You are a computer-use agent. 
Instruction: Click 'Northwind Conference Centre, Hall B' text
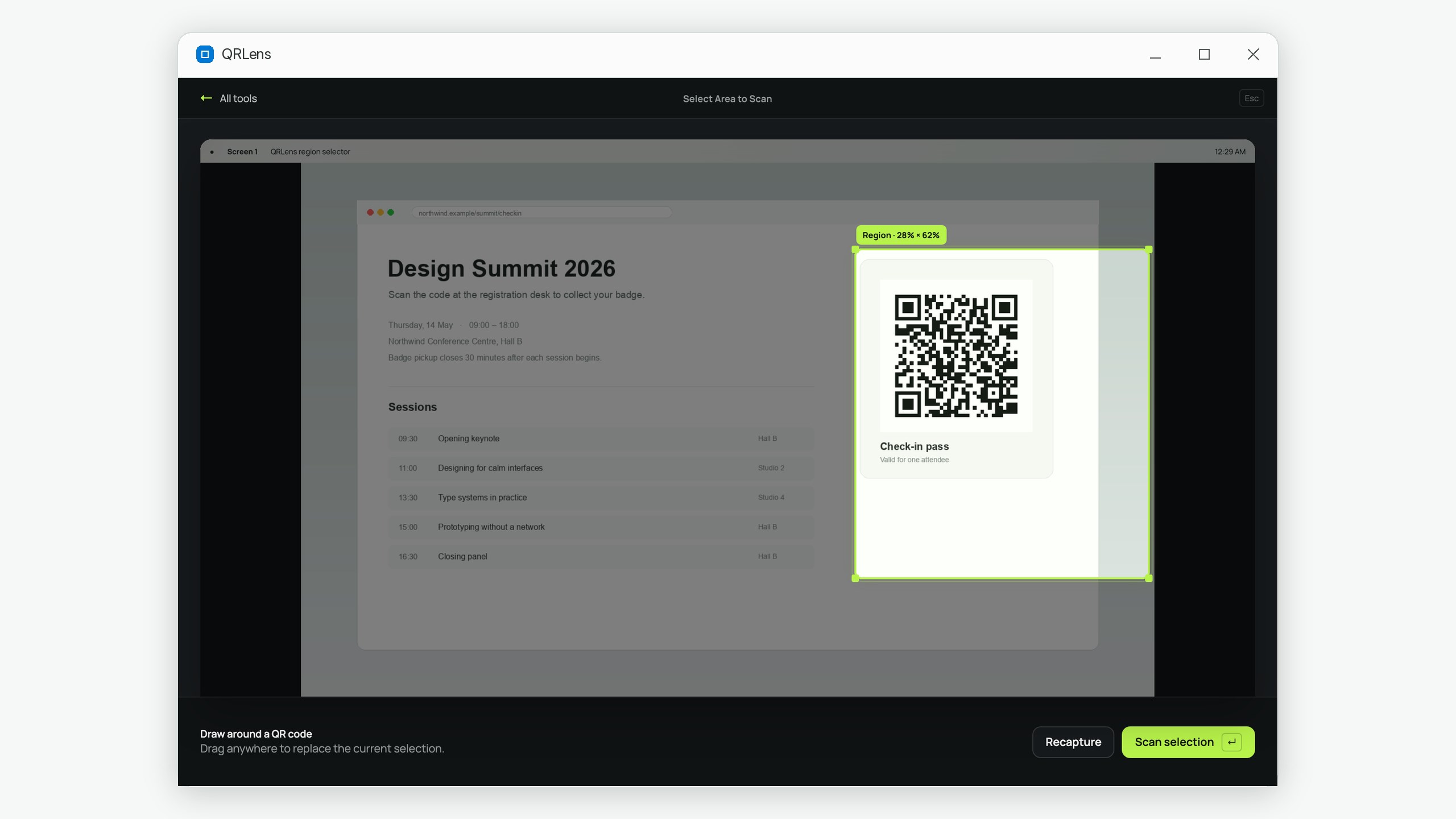point(455,341)
